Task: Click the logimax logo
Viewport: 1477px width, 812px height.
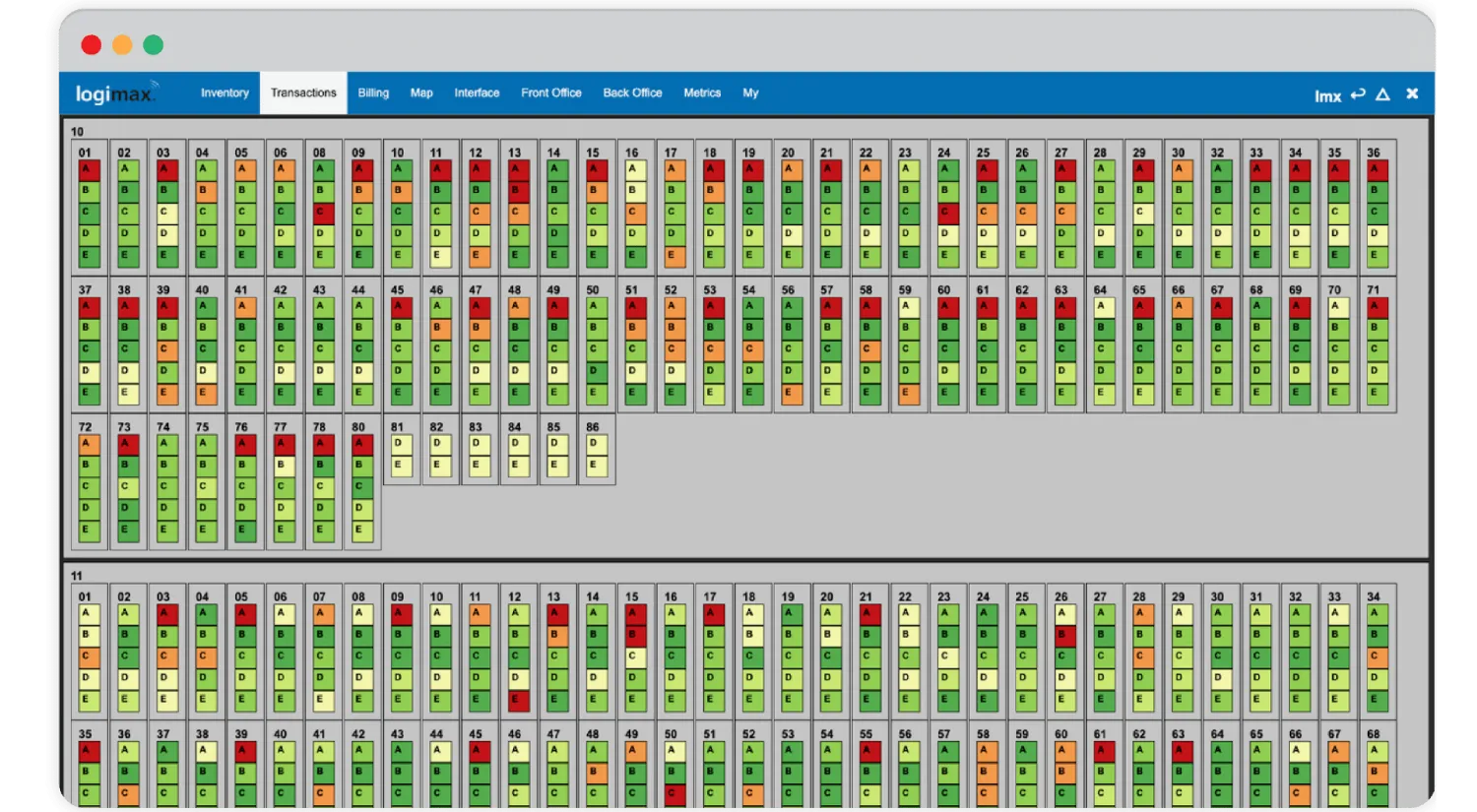Action: pyautogui.click(x=115, y=94)
